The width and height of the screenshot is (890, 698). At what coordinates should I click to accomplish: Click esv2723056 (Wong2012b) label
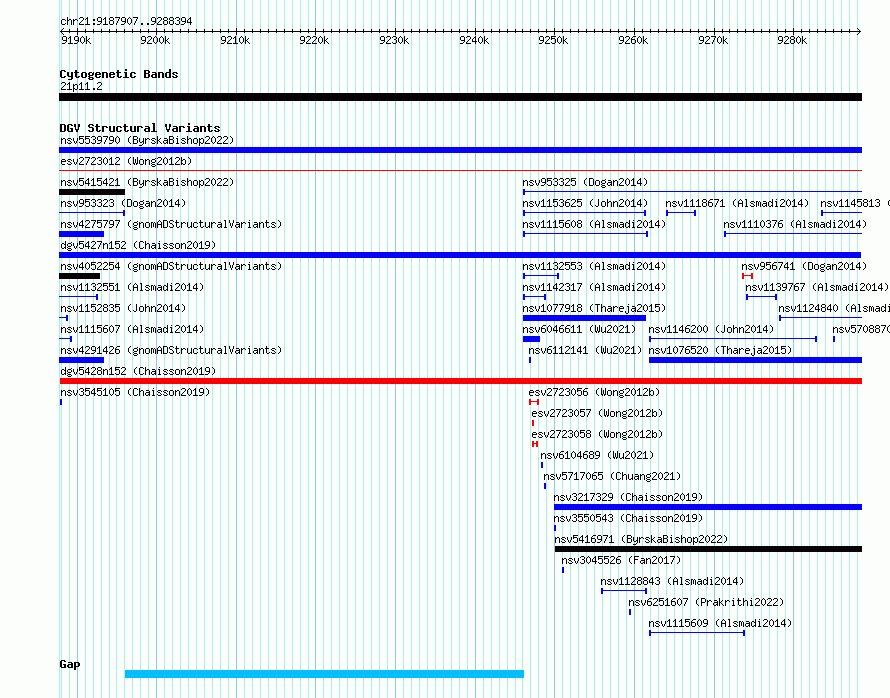(x=594, y=392)
